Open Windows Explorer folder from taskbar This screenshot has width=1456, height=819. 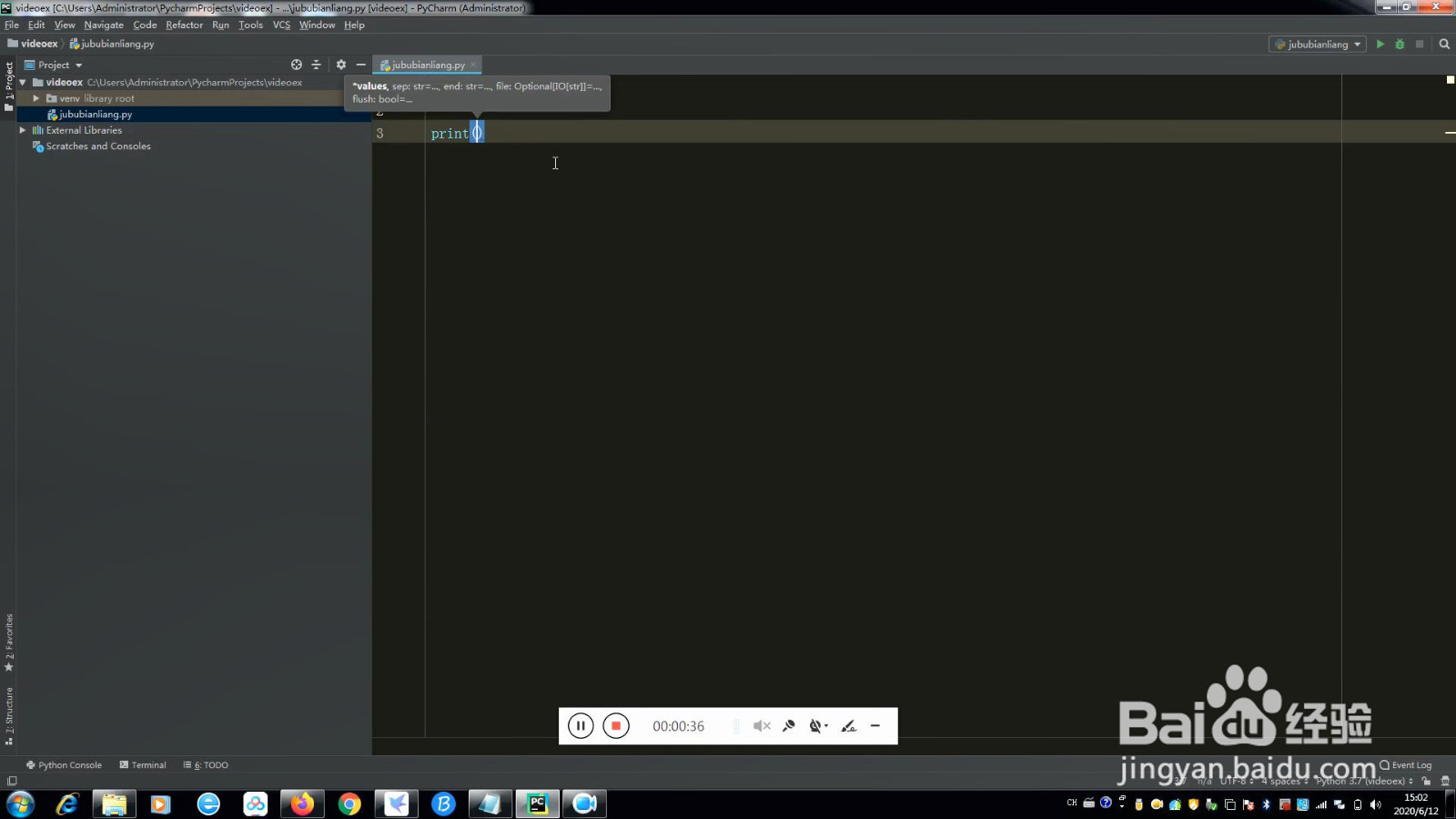click(x=114, y=804)
